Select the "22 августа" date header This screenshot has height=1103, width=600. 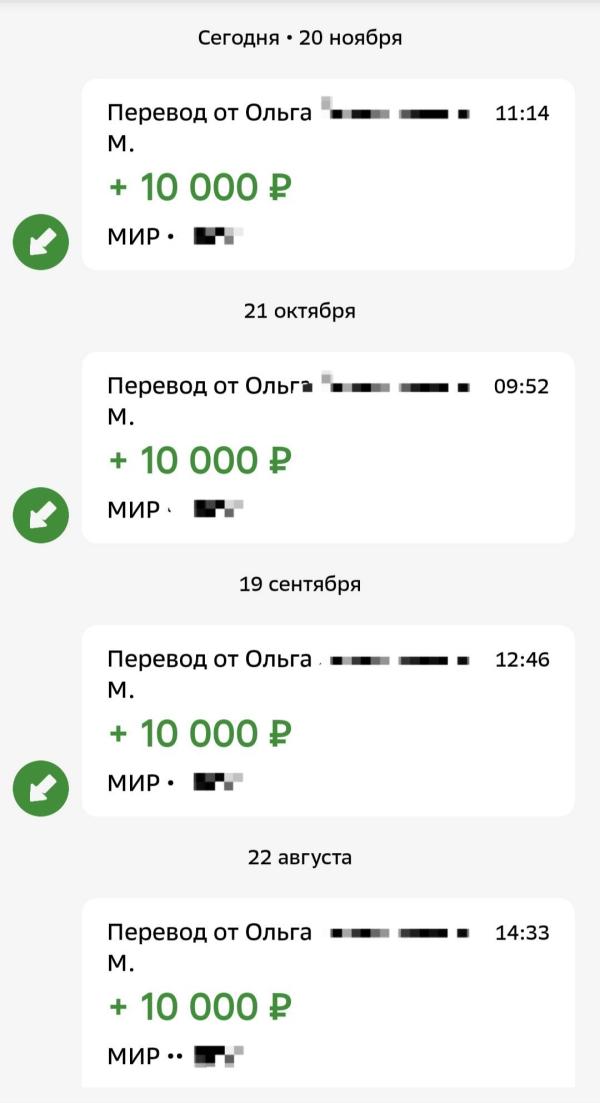point(300,857)
